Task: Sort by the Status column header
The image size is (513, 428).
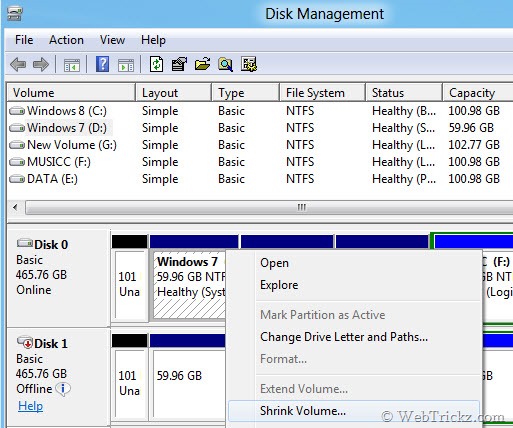Action: click(x=404, y=92)
